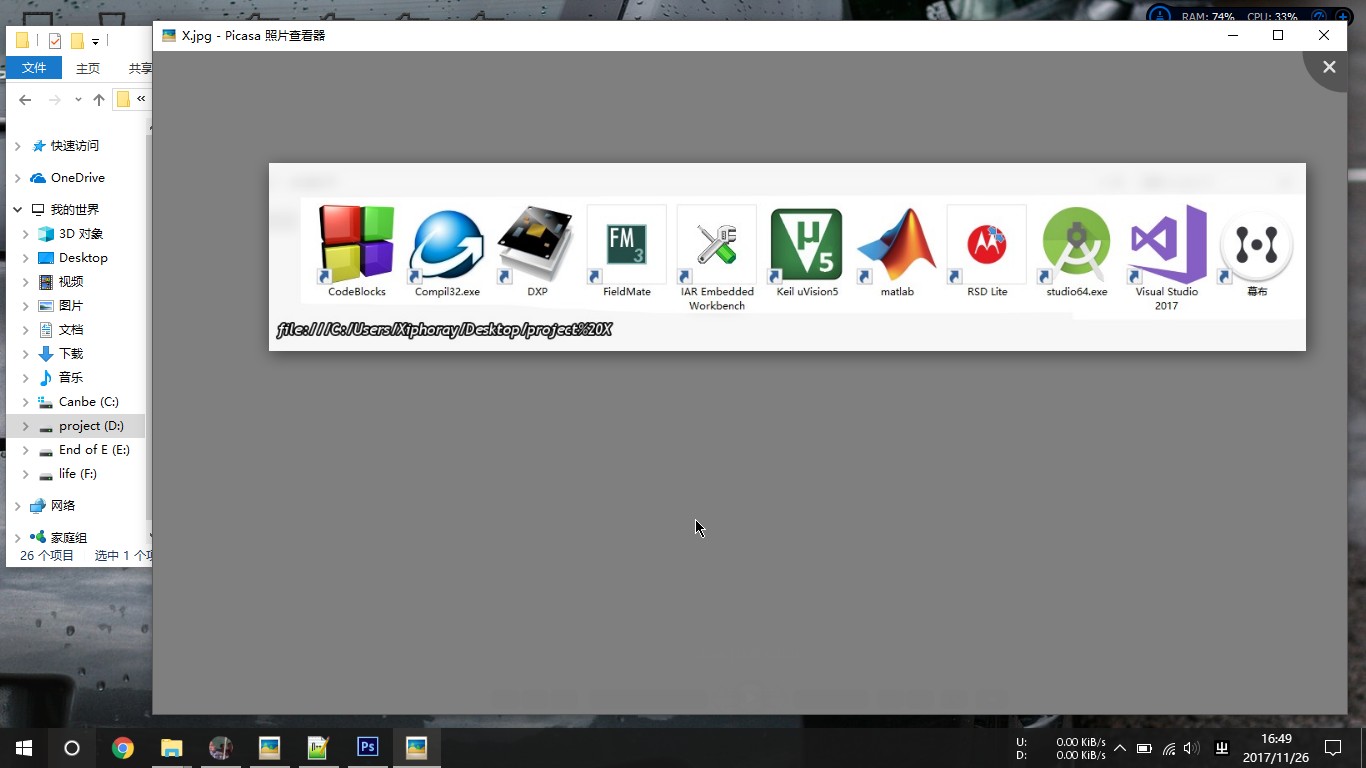
Task: Click the Visual Studio 2017 icon
Action: [1166, 244]
